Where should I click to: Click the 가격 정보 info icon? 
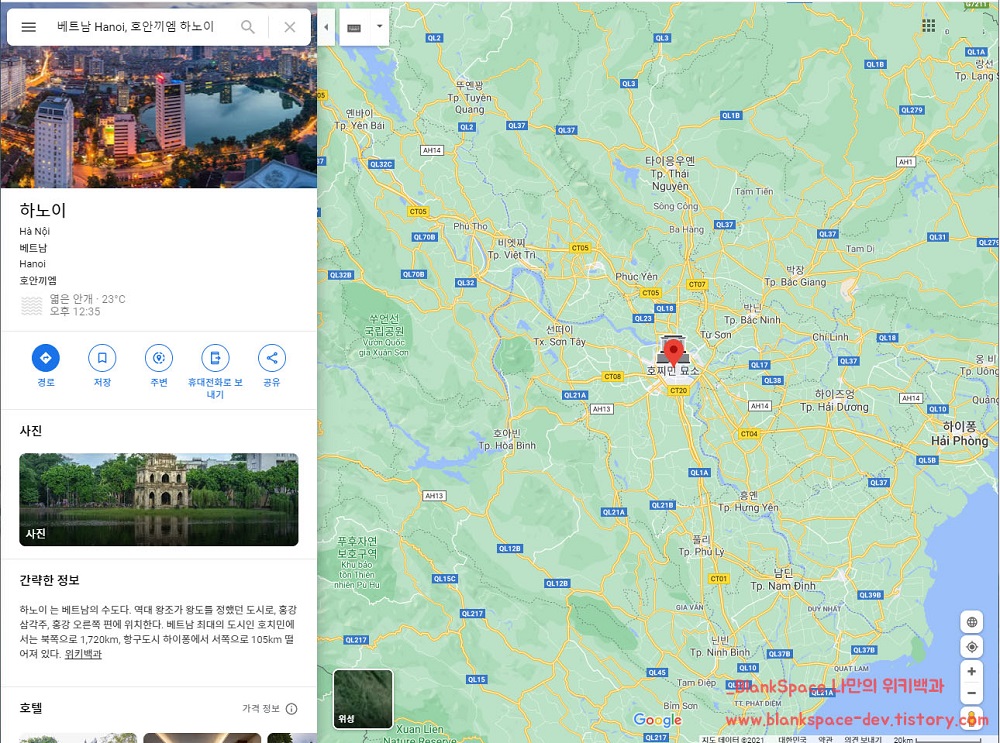click(291, 709)
